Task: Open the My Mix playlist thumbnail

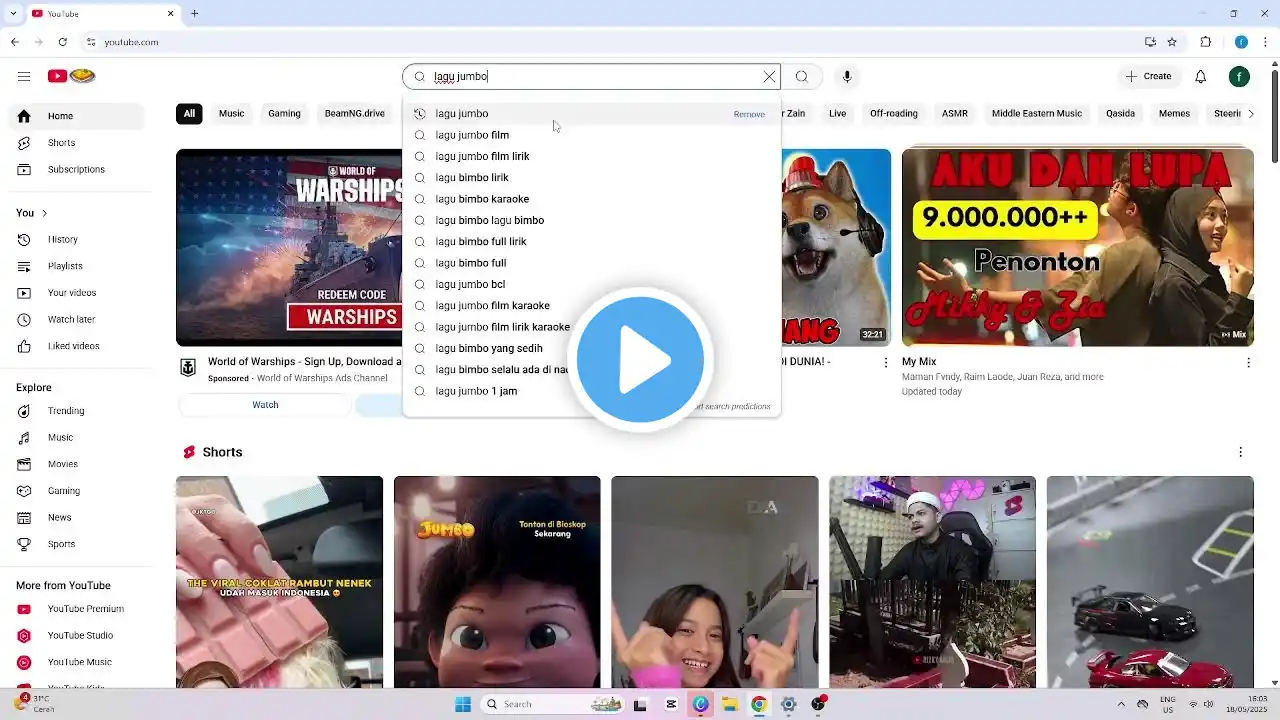Action: (1078, 247)
